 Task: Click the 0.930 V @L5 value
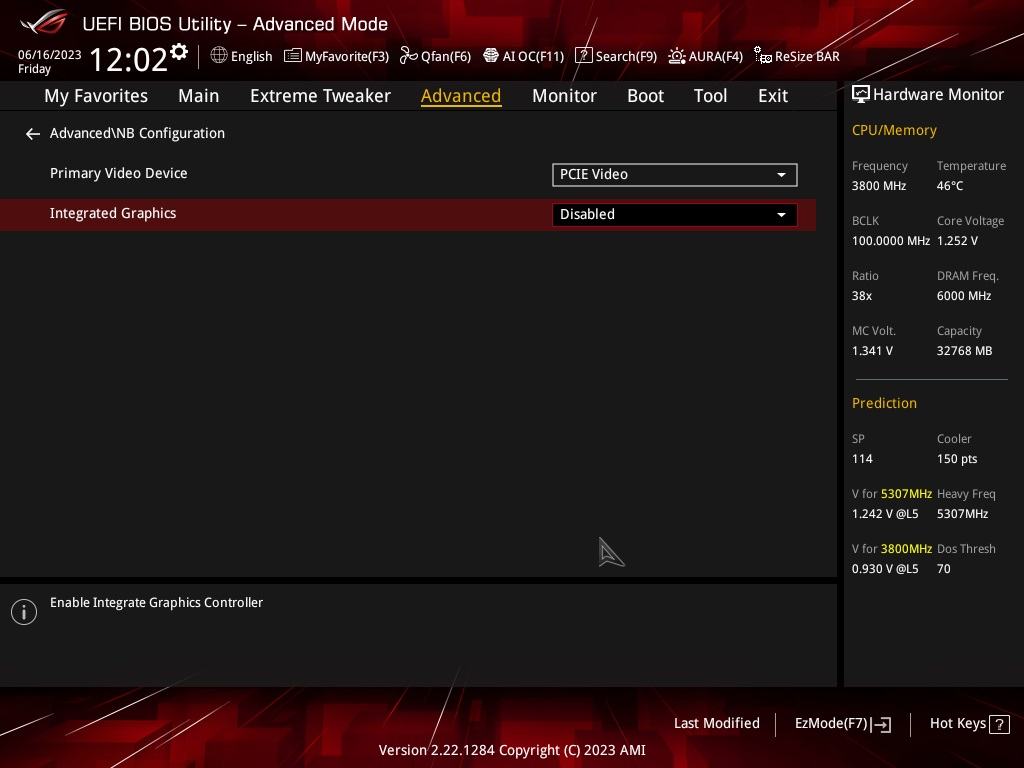point(885,569)
